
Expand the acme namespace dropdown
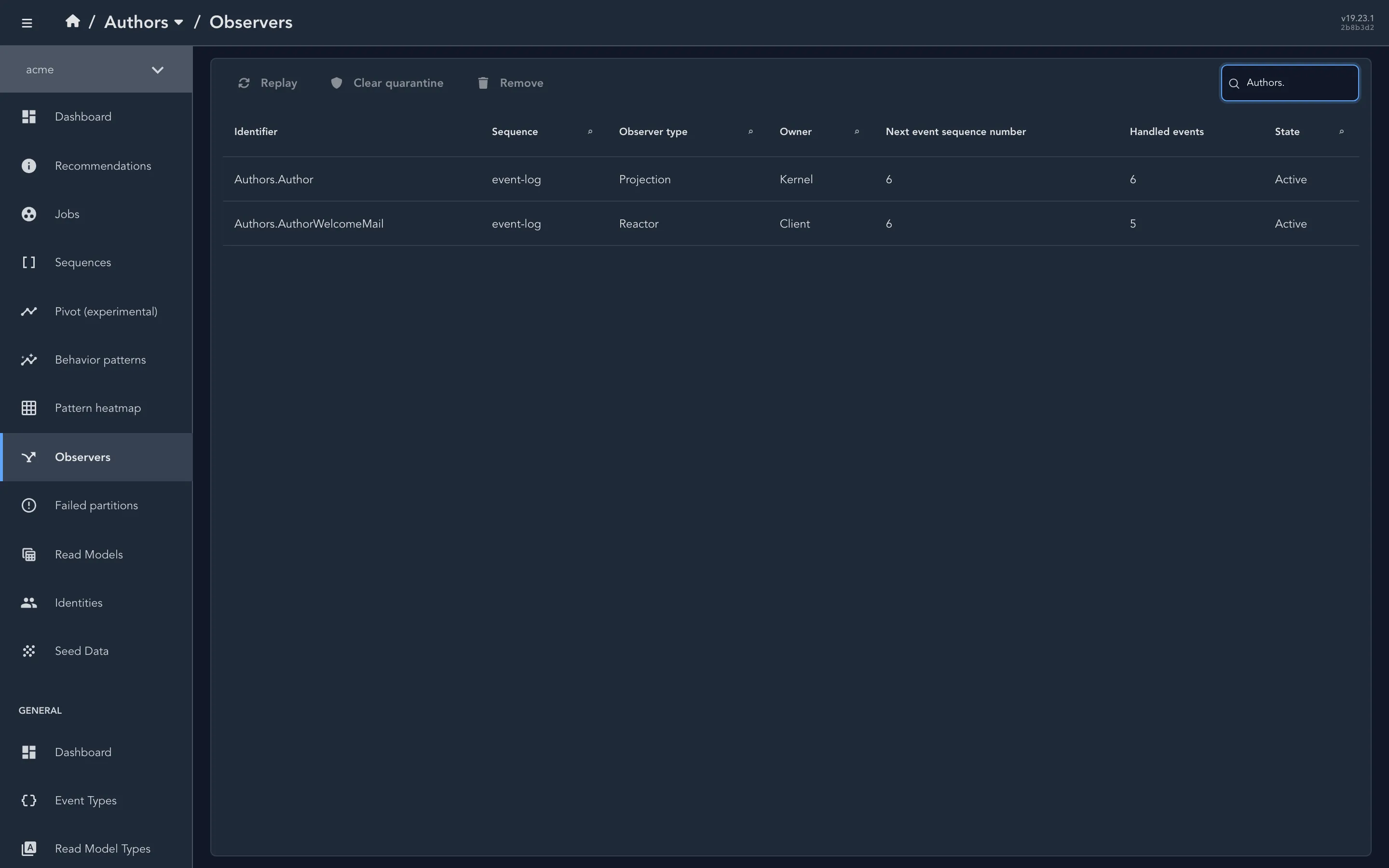coord(96,69)
